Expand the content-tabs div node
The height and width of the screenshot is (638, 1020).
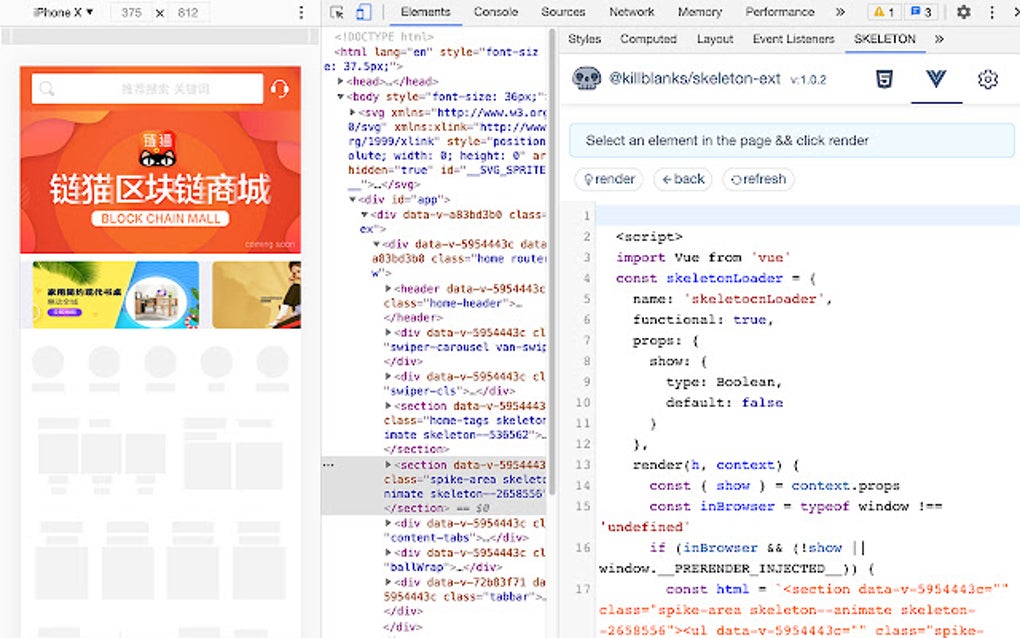click(388, 523)
